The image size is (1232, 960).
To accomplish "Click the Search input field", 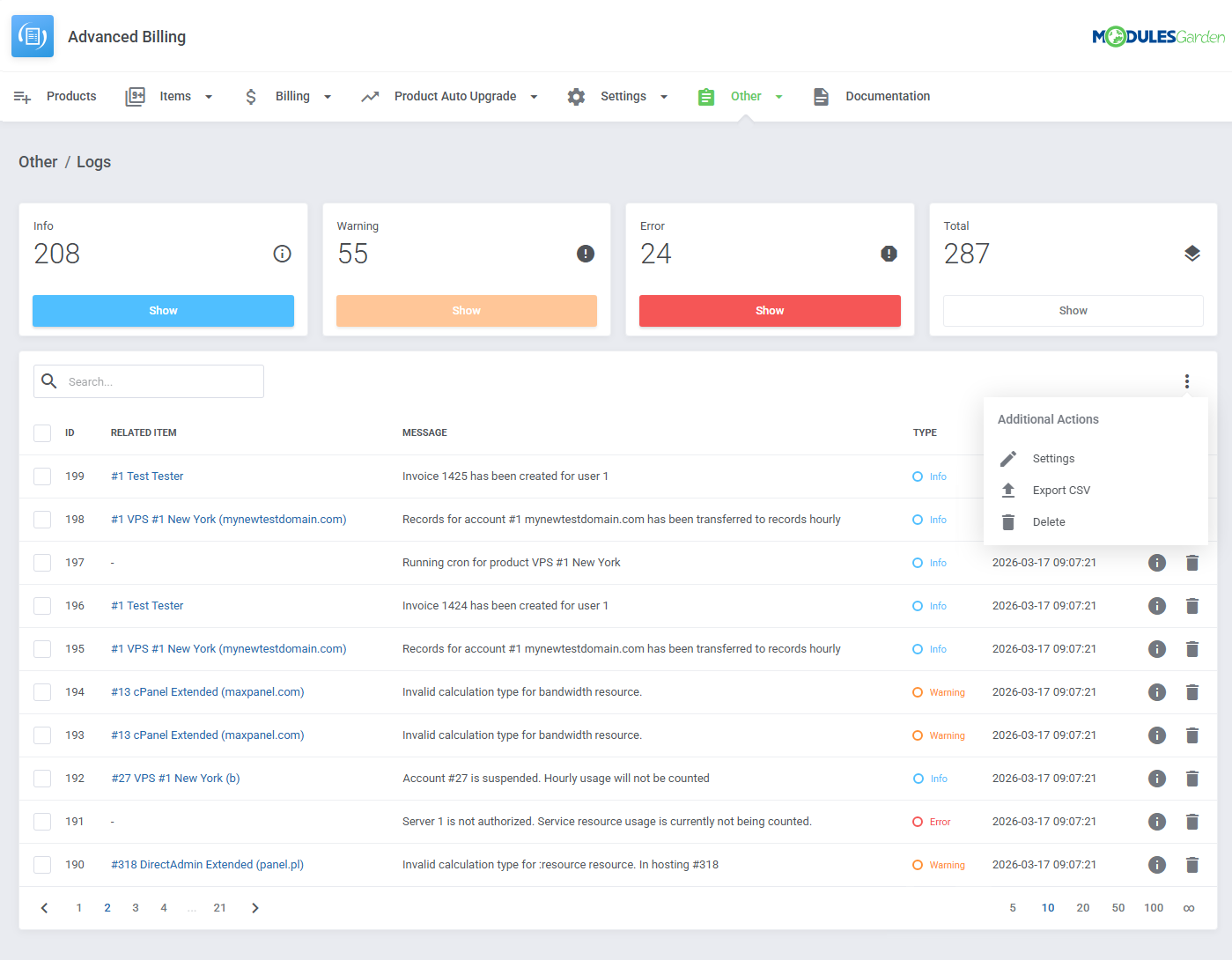I will [x=149, y=381].
